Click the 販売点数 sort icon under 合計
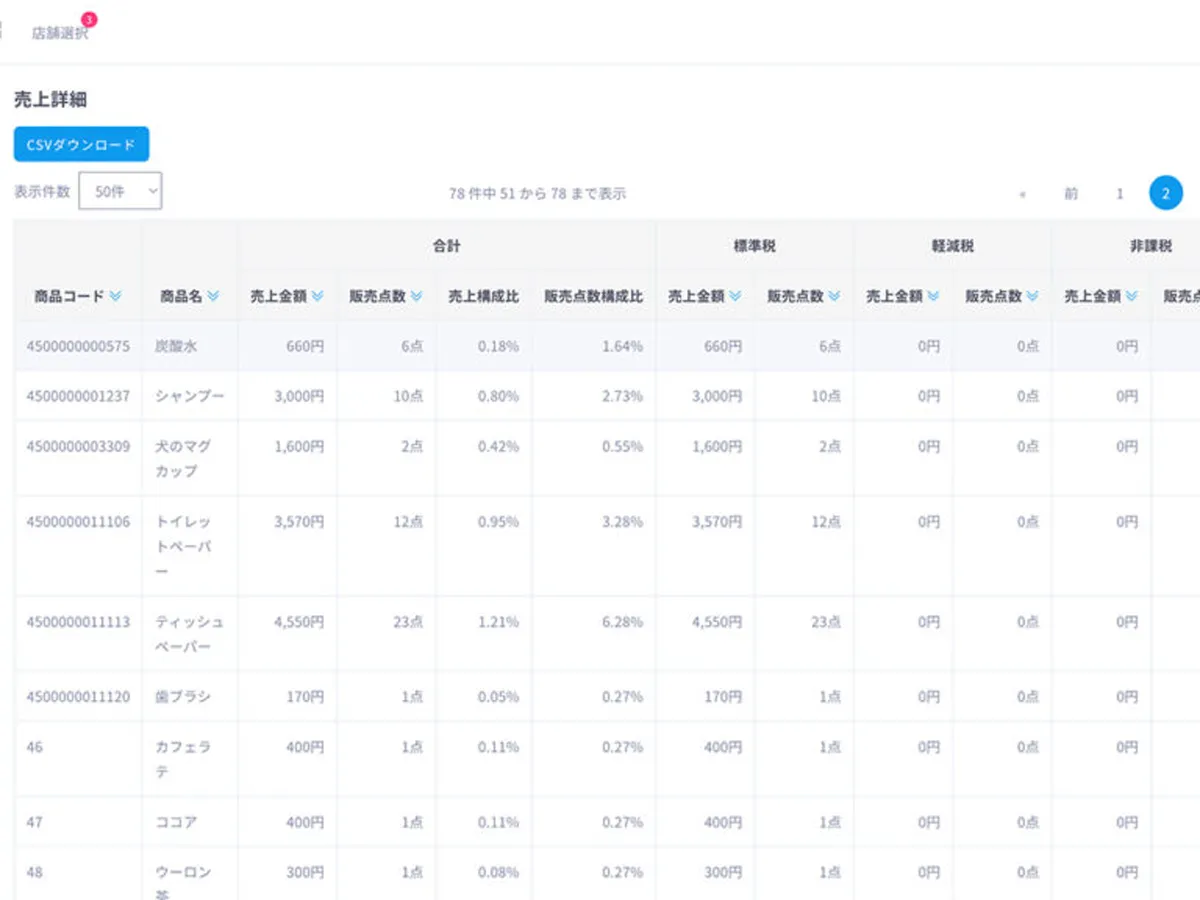1200x900 pixels. tap(416, 297)
